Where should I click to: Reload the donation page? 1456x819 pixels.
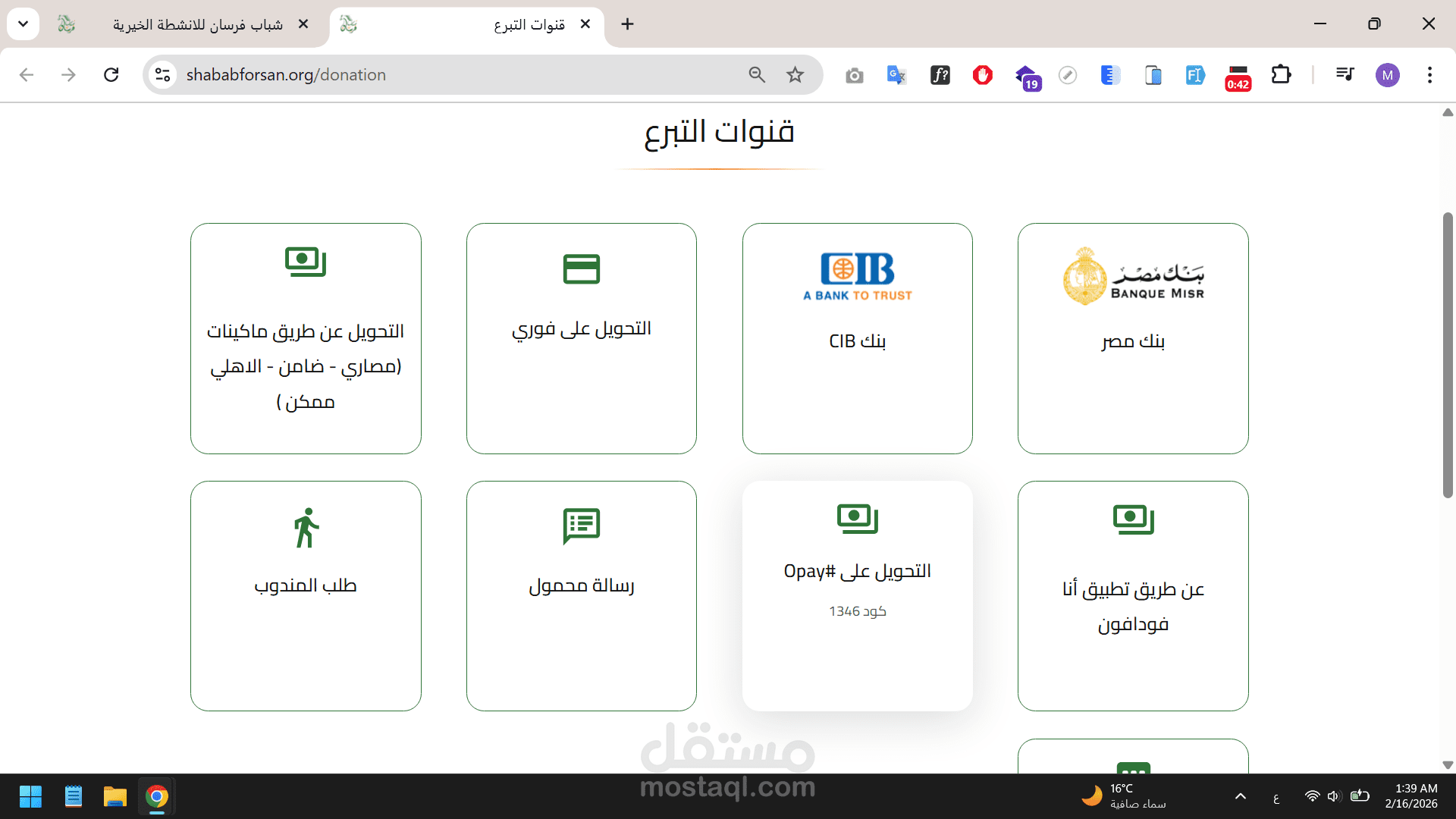[x=111, y=74]
